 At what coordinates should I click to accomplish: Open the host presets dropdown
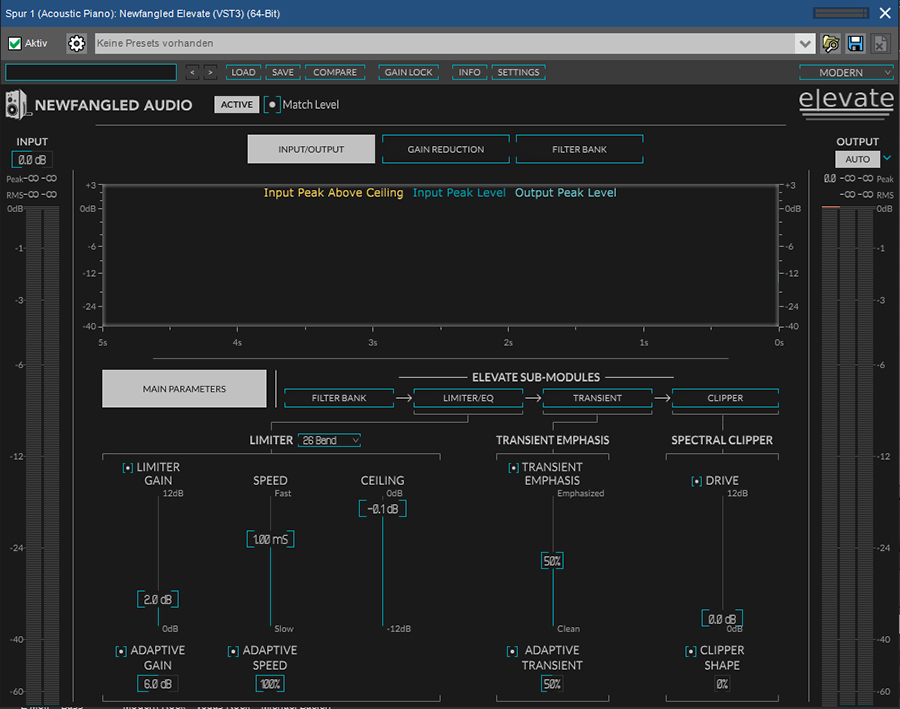805,44
